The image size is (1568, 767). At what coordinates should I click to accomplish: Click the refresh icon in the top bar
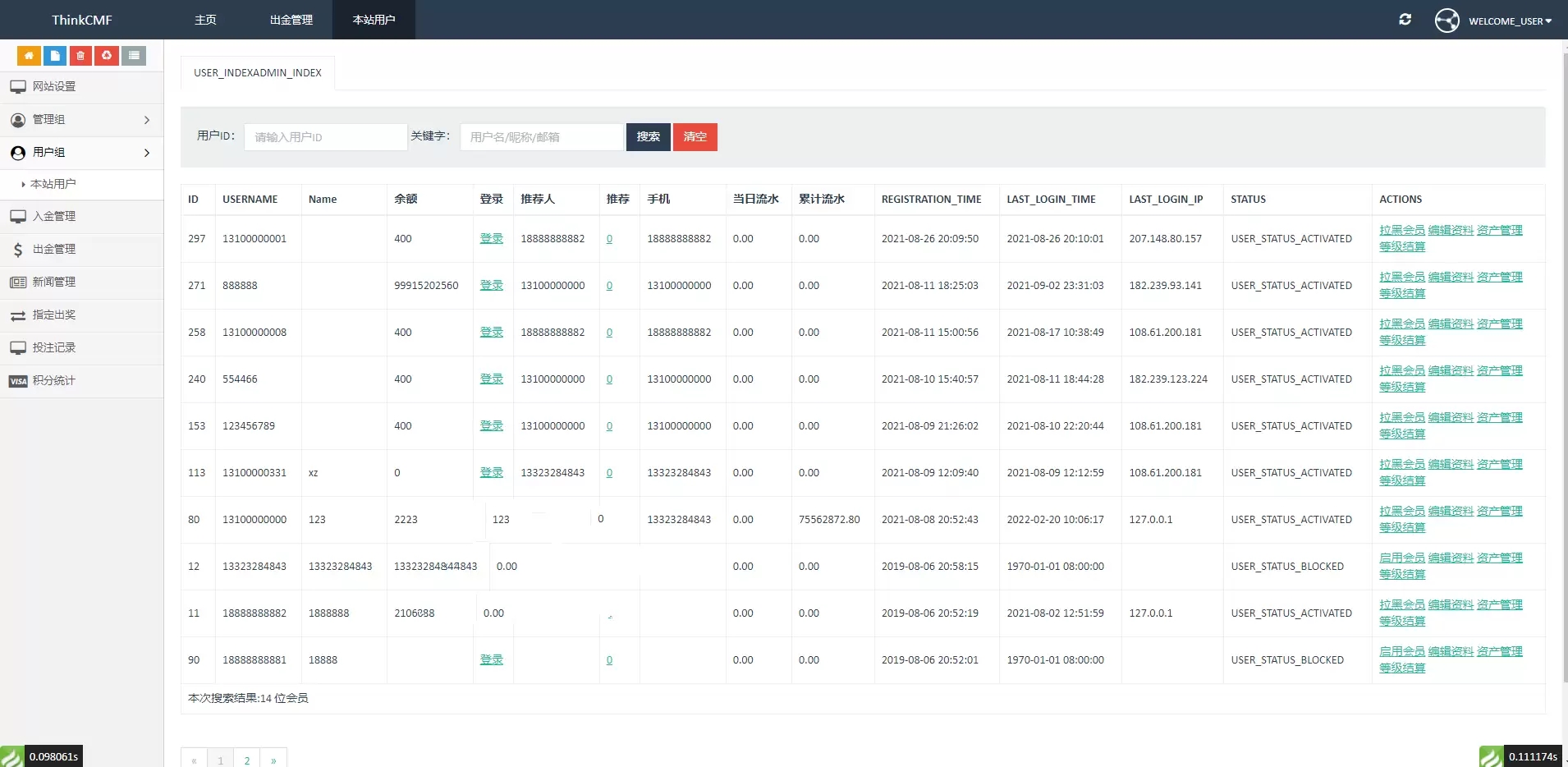coord(1405,19)
